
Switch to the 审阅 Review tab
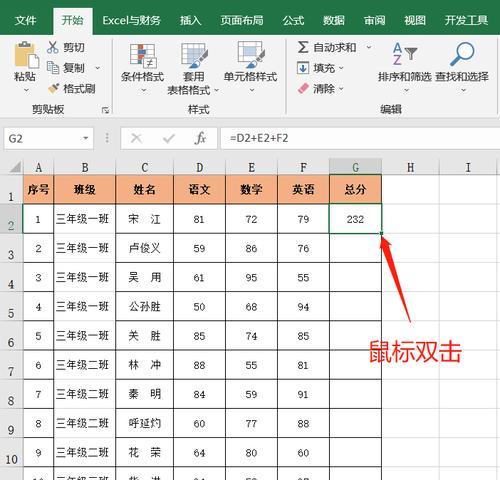pos(374,21)
